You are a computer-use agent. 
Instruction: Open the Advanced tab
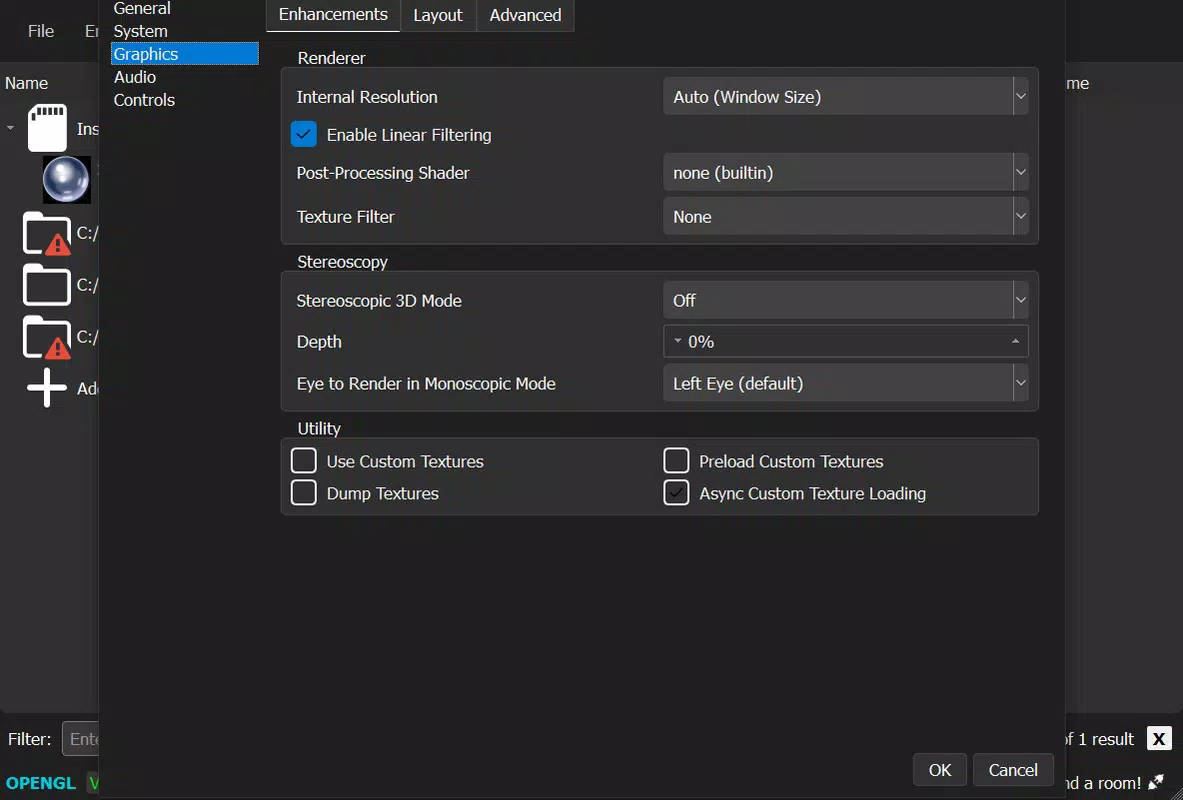tap(525, 15)
